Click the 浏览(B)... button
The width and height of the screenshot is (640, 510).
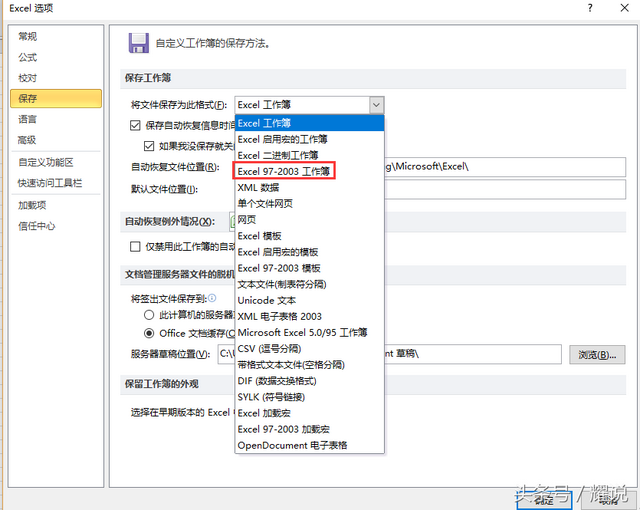(x=597, y=355)
